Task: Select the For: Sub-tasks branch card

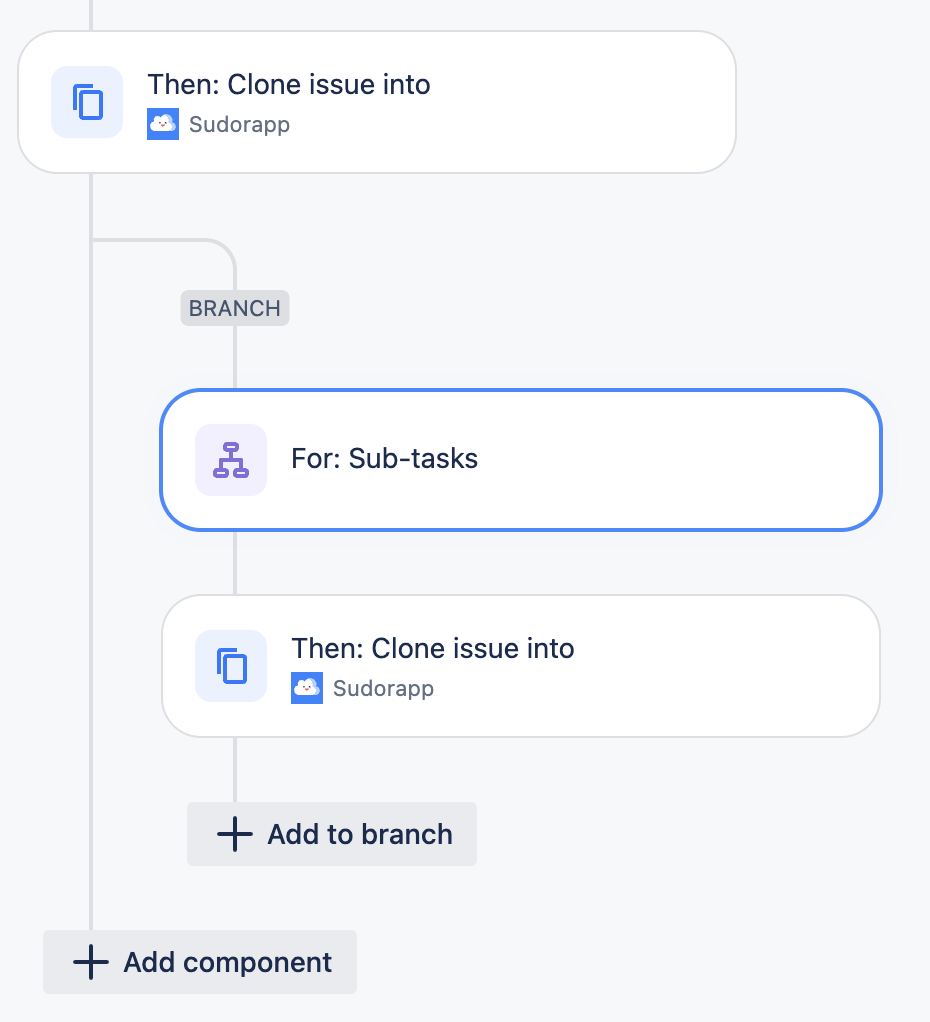Action: click(521, 460)
